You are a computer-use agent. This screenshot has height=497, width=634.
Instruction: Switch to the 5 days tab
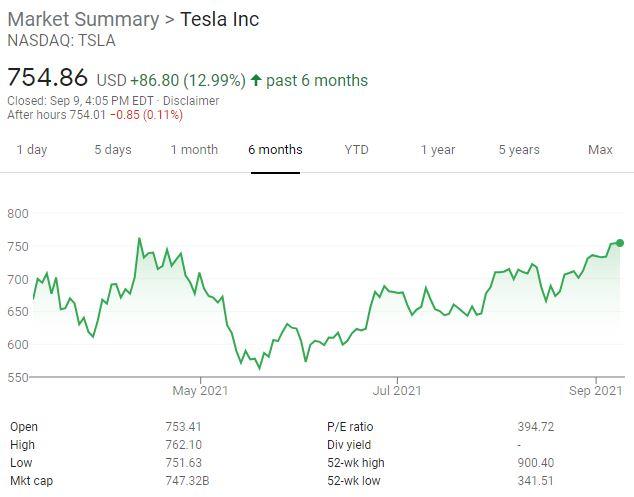(x=112, y=150)
